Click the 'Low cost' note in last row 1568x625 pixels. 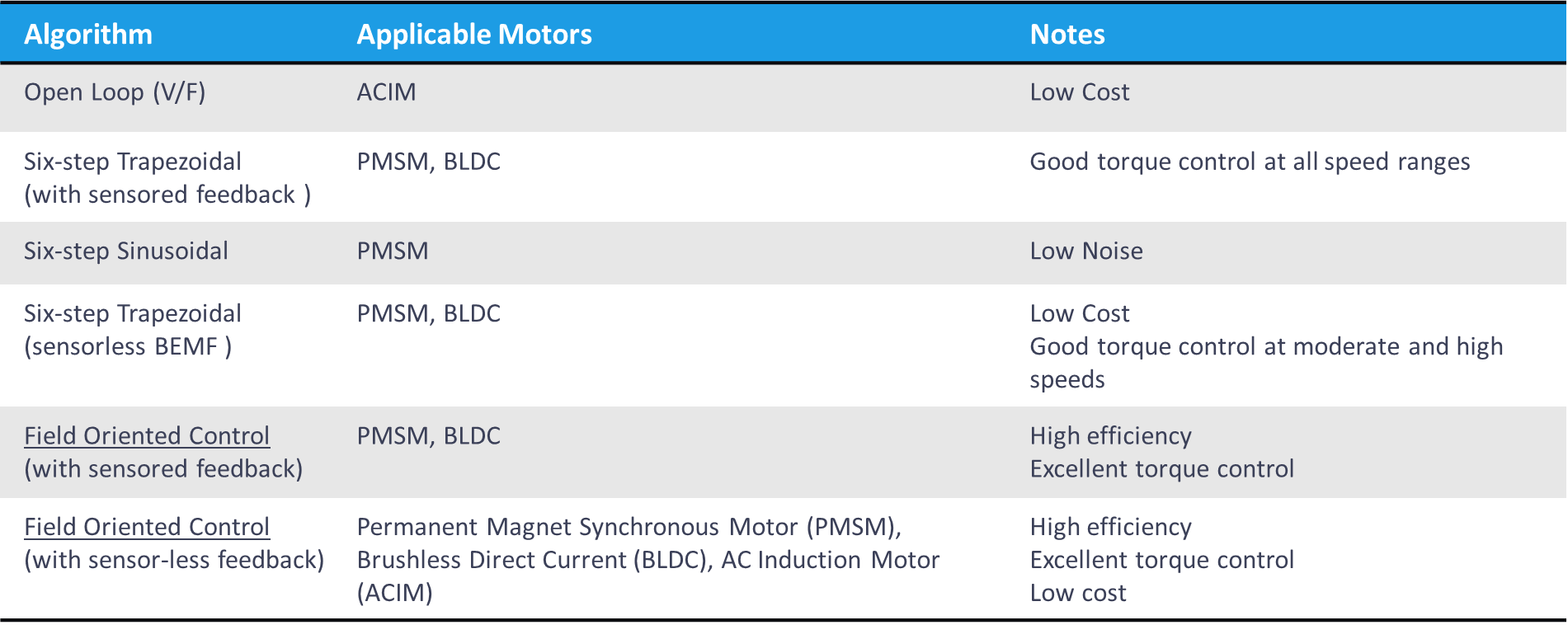1078,593
